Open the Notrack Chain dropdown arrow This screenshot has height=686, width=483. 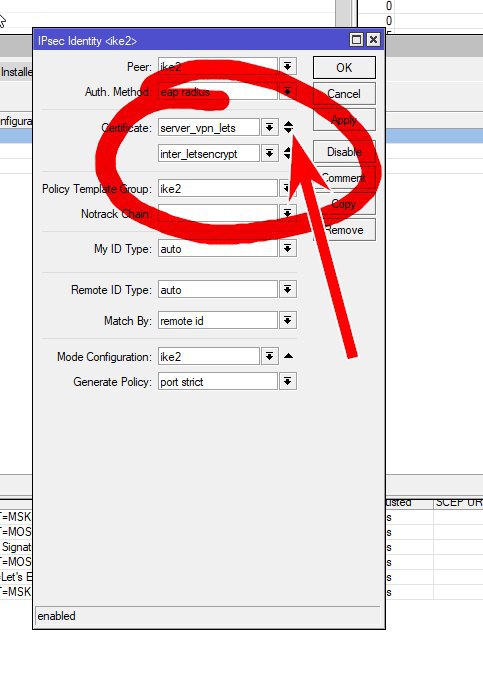pos(287,214)
